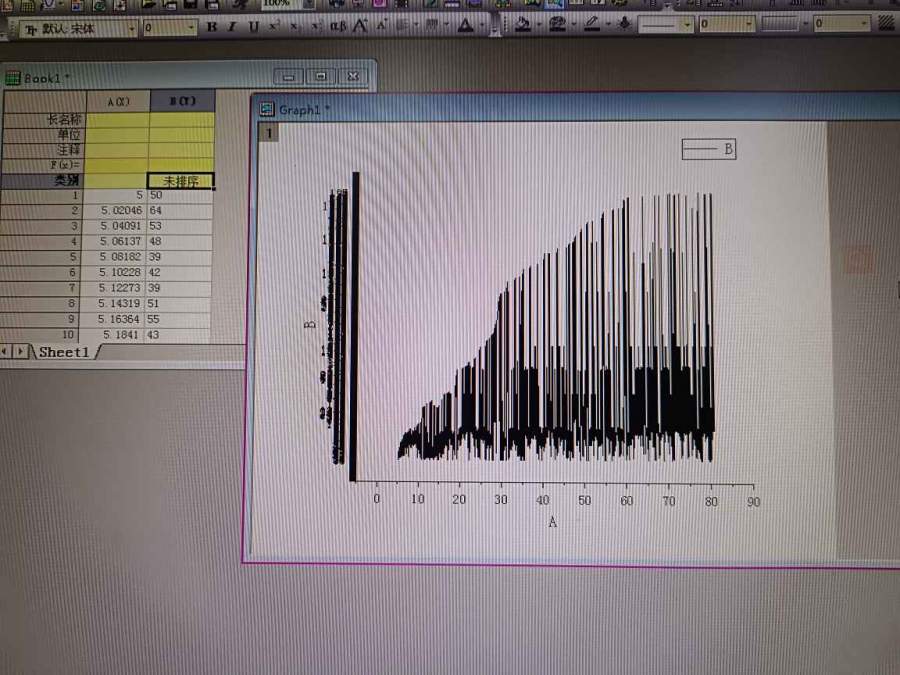Select column A(X) header
Viewport: 900px width, 675px height.
coord(116,102)
